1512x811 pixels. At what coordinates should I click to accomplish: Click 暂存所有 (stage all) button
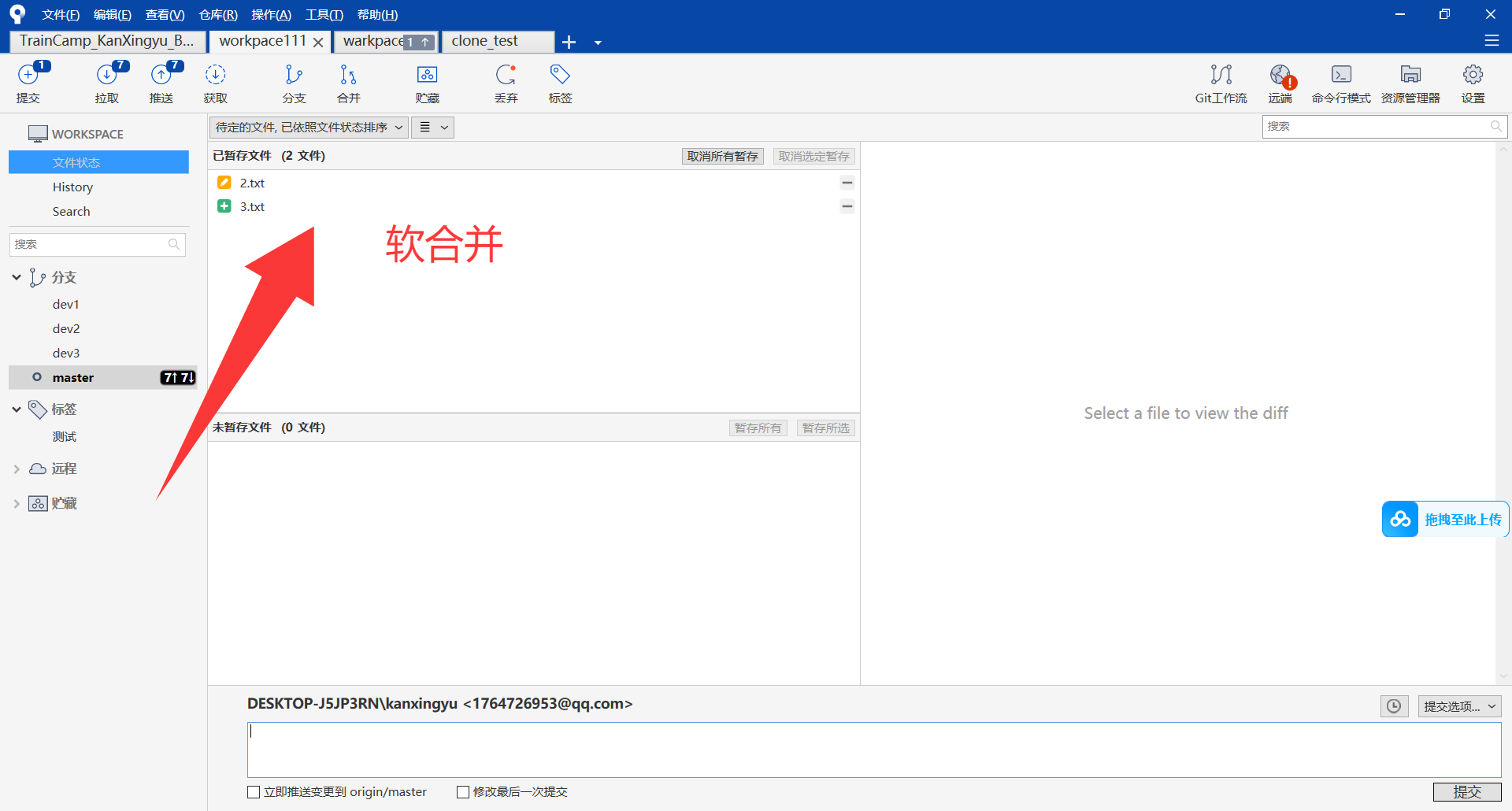(758, 428)
